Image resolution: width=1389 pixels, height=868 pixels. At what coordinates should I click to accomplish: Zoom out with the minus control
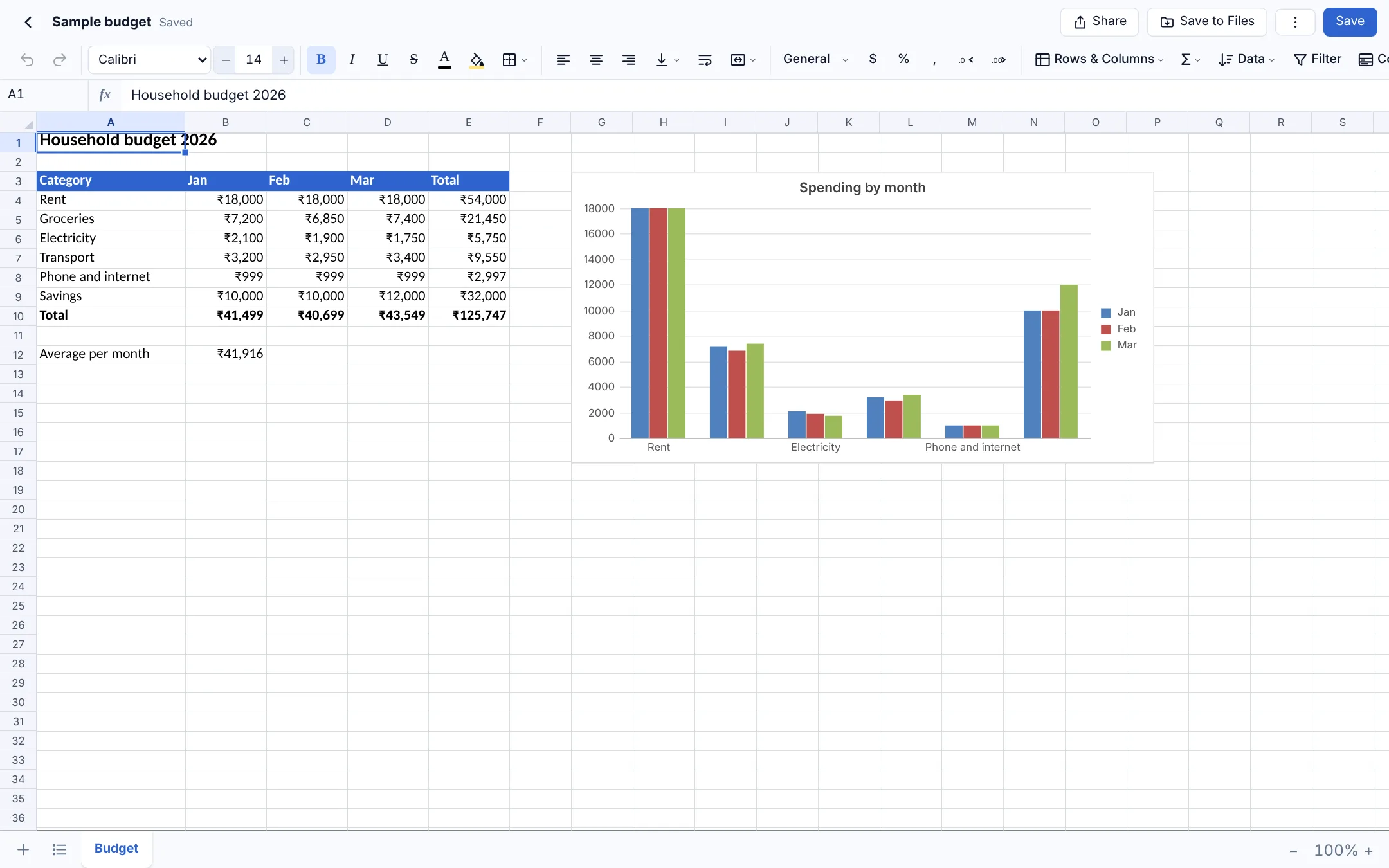(1293, 851)
